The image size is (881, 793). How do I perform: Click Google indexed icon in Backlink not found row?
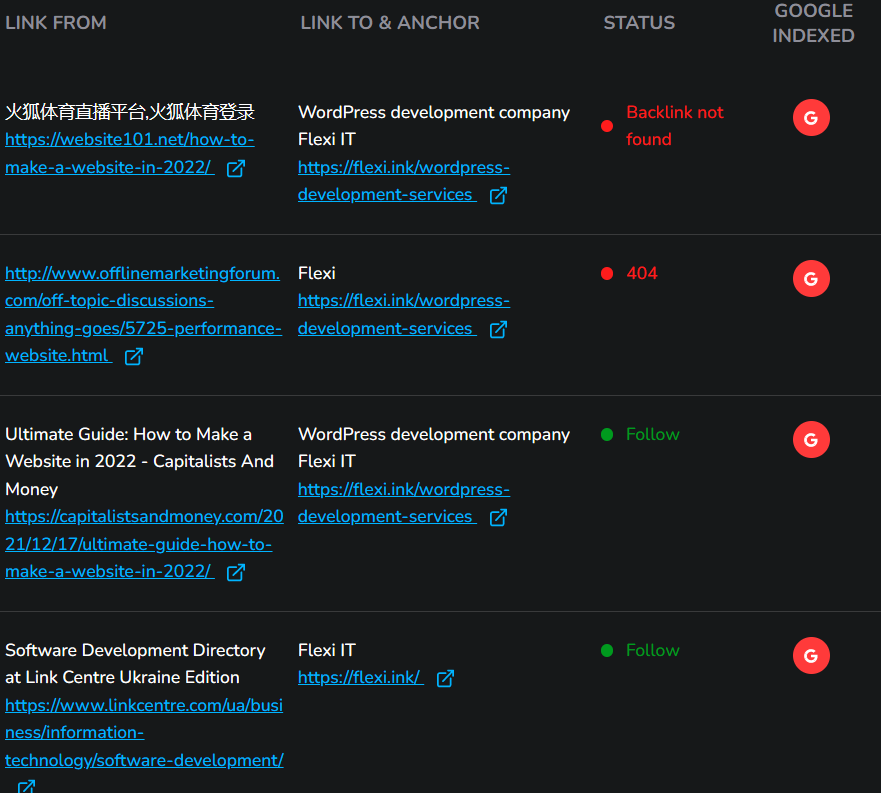pos(811,117)
